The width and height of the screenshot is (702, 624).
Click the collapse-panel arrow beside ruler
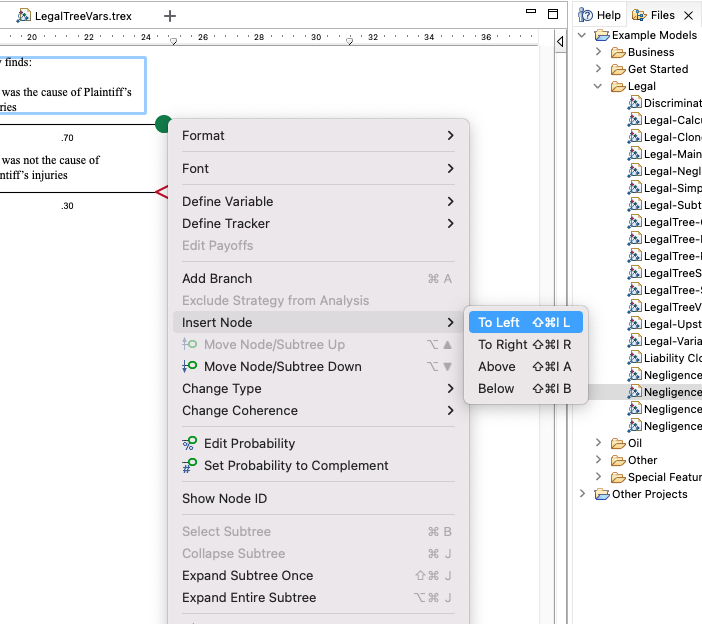[560, 41]
